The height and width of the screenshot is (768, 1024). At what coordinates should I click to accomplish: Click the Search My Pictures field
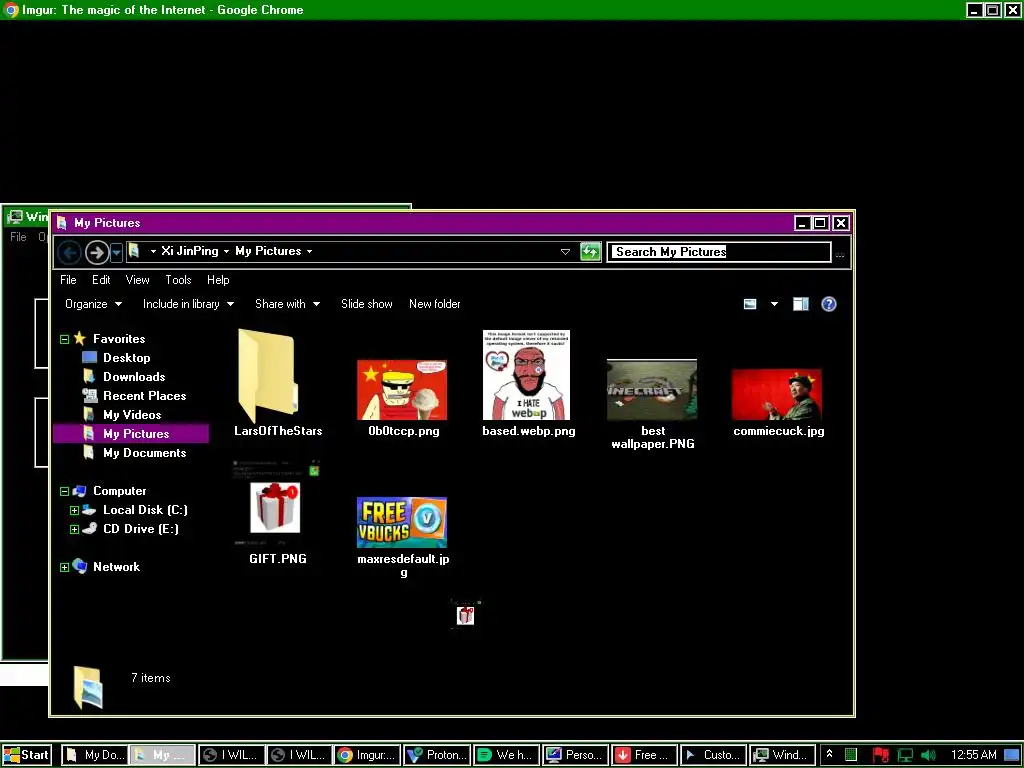pyautogui.click(x=718, y=252)
